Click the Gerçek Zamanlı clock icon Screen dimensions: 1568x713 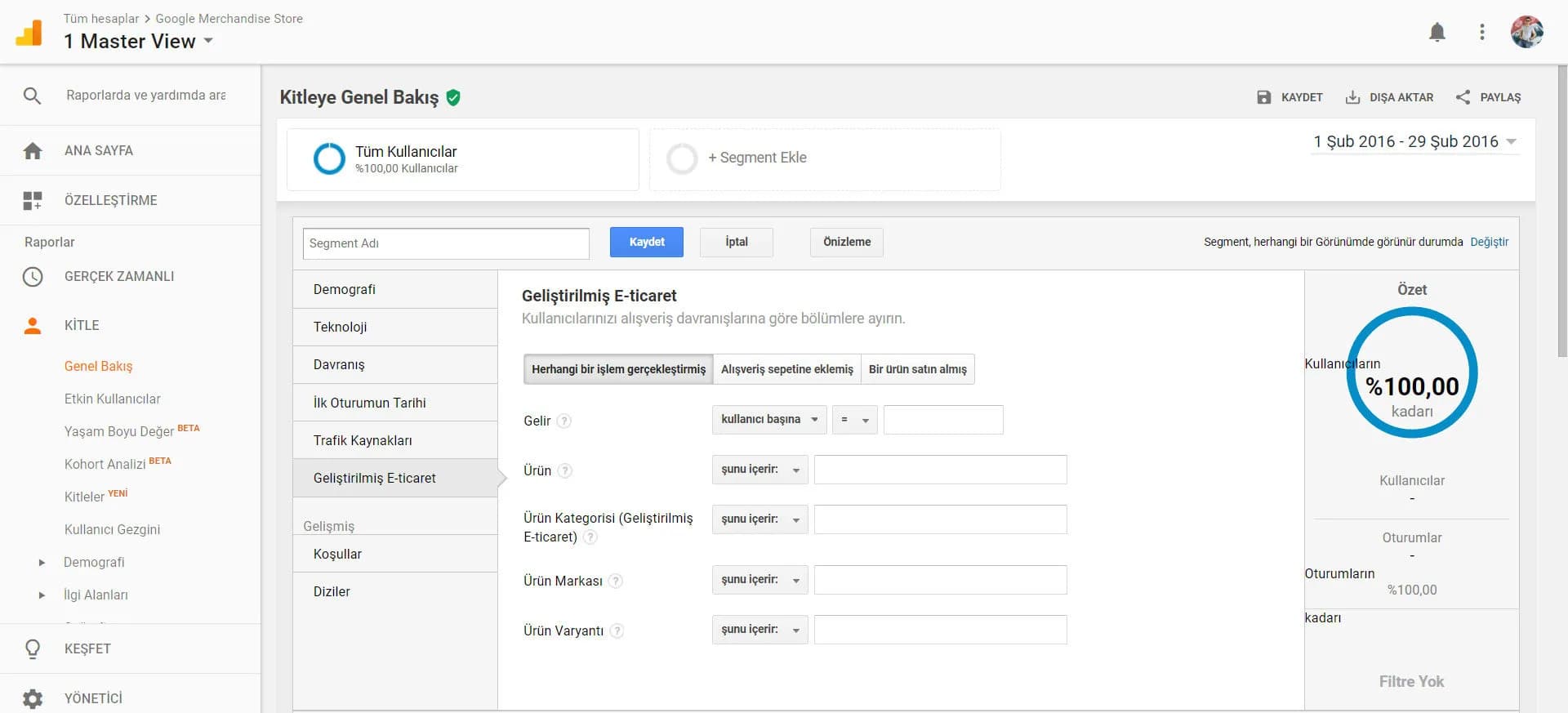(33, 276)
